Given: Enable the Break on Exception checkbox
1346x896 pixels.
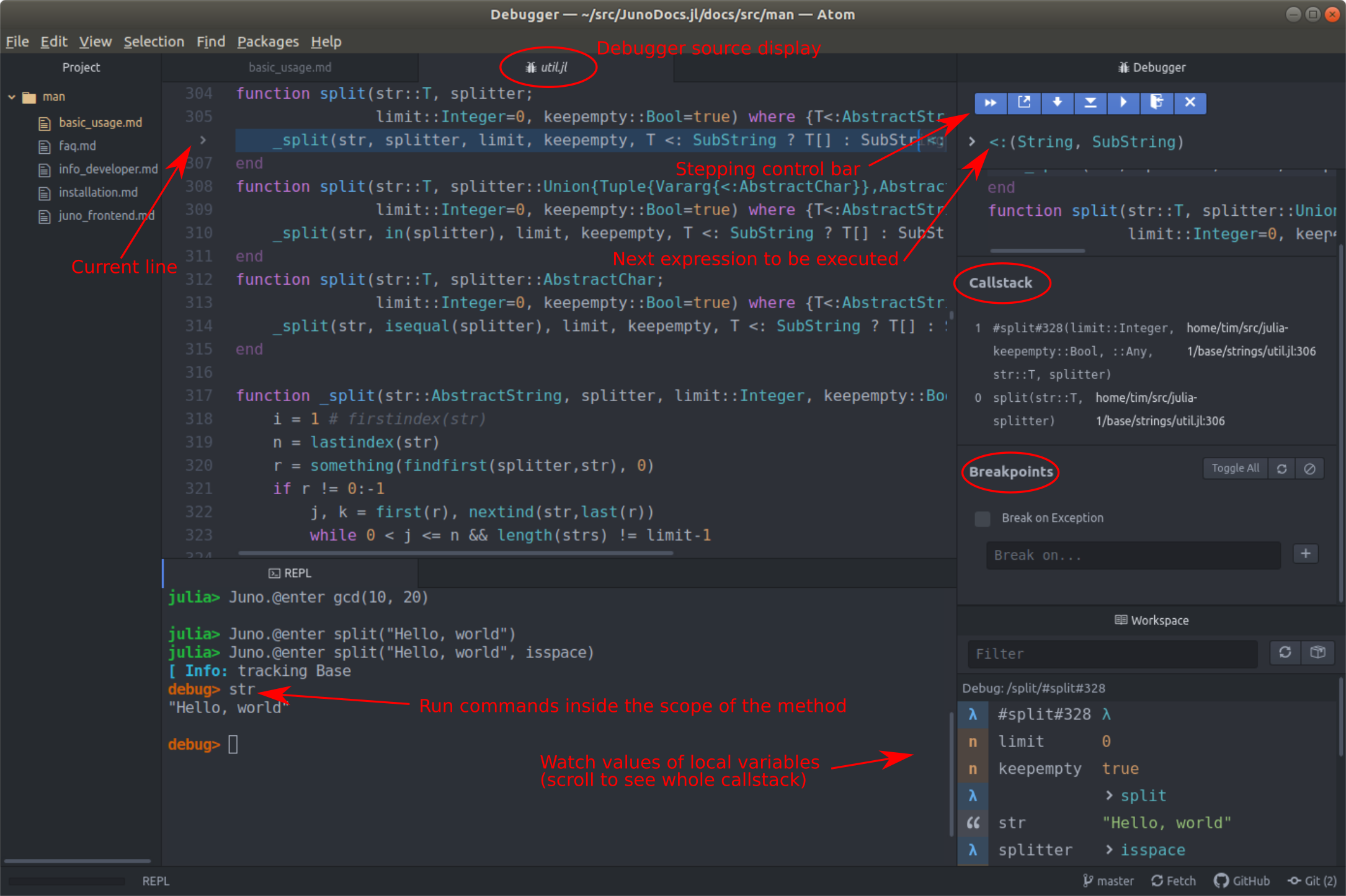Looking at the screenshot, I should point(983,518).
